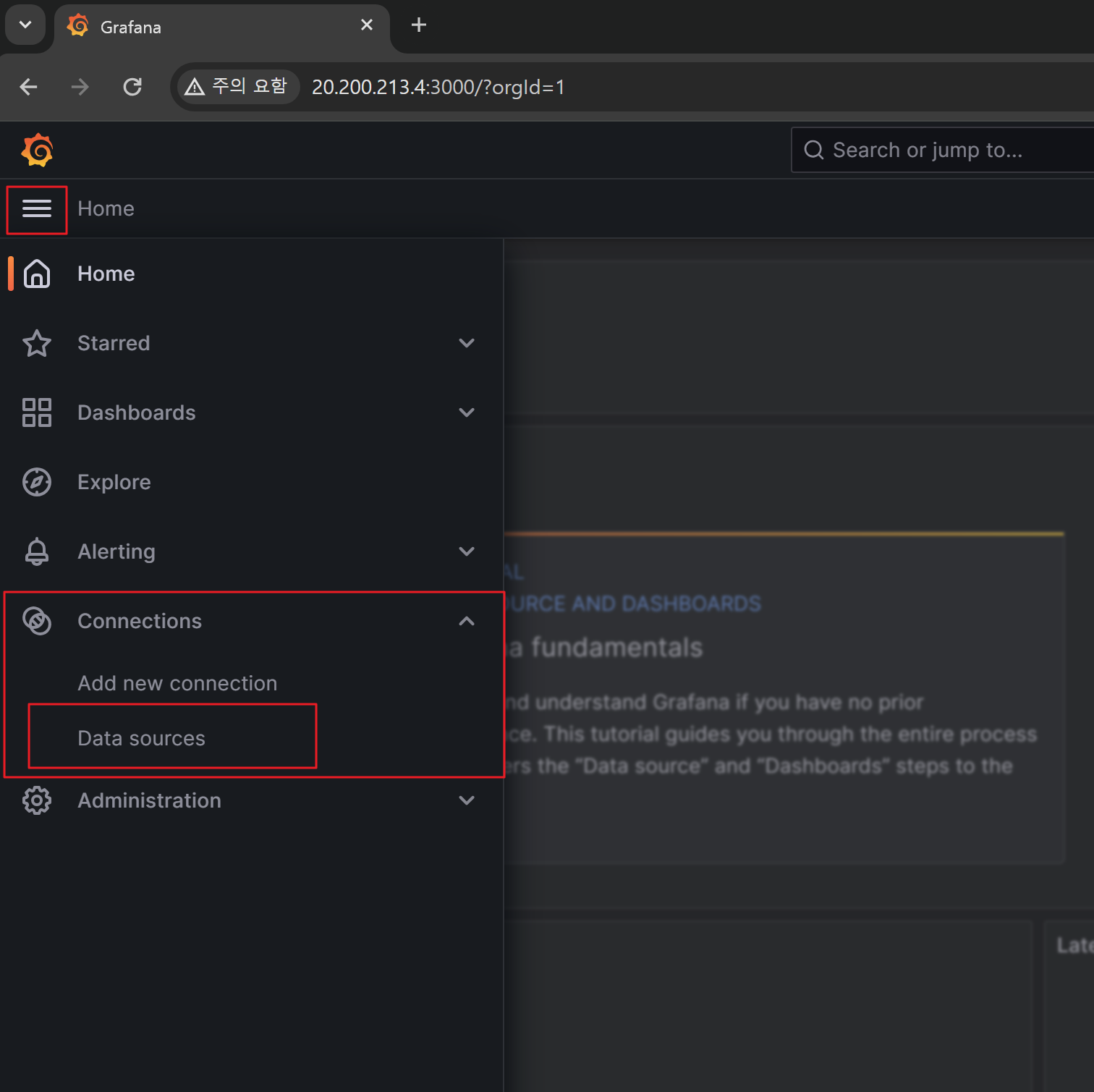Open Dashboards menu item

point(136,412)
